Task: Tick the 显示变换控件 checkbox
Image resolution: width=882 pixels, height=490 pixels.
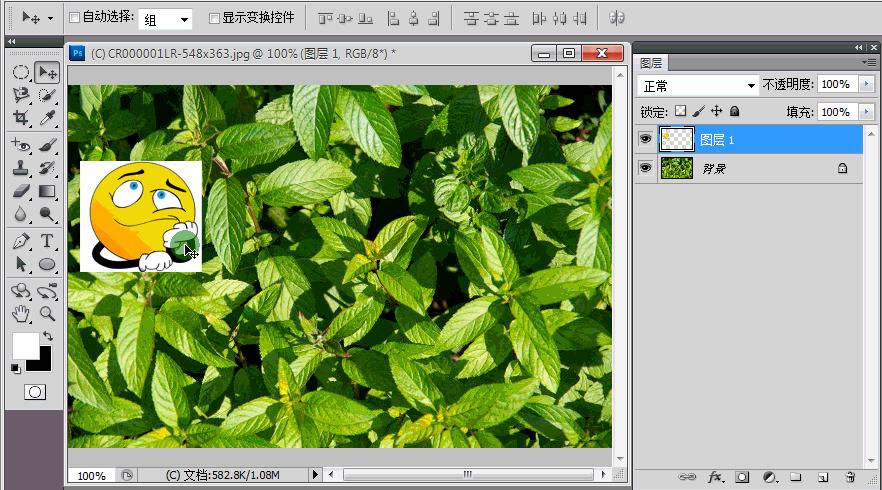Action: 214,18
